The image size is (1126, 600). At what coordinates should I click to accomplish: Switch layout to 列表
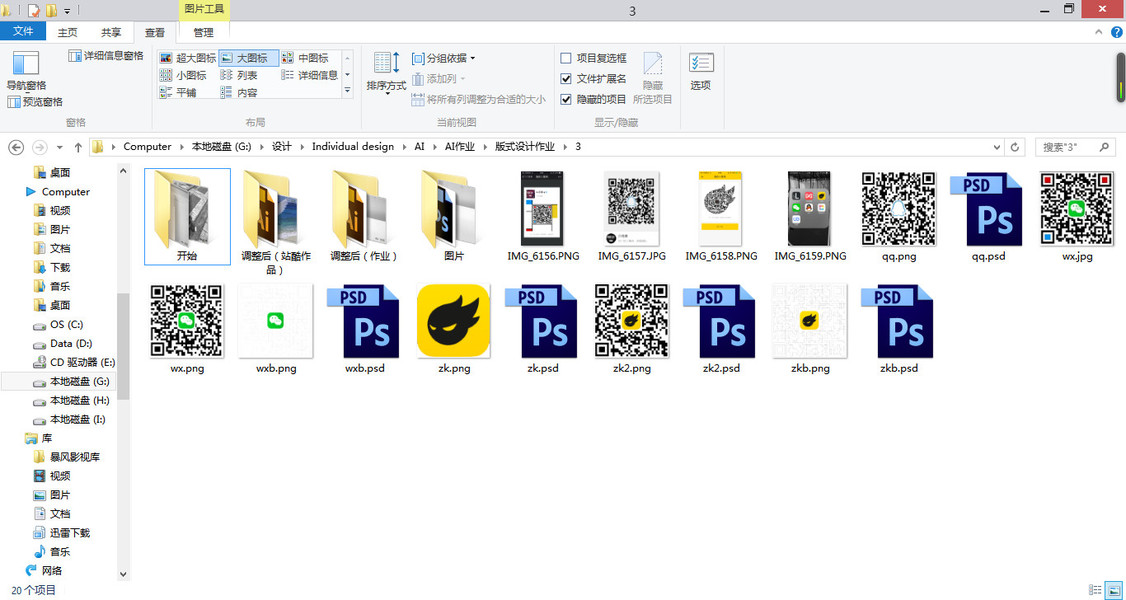(x=240, y=75)
